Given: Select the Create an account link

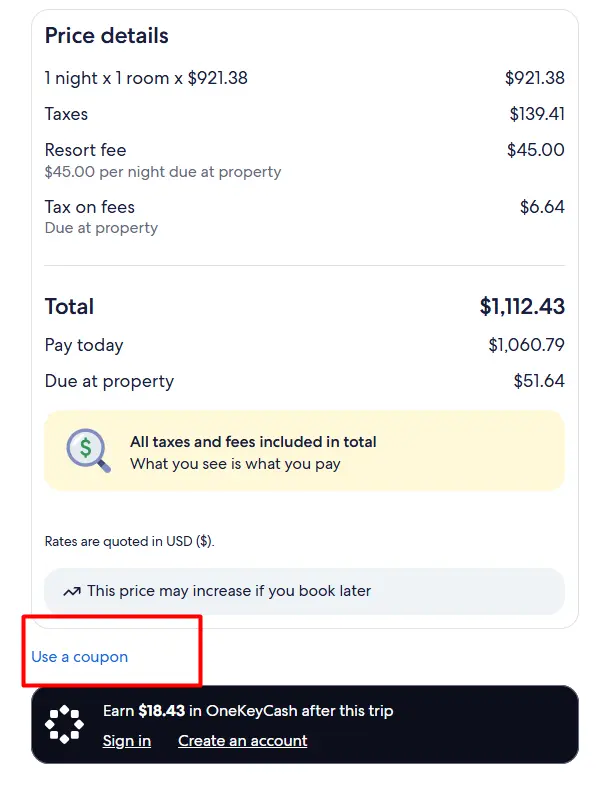Looking at the screenshot, I should point(242,741).
